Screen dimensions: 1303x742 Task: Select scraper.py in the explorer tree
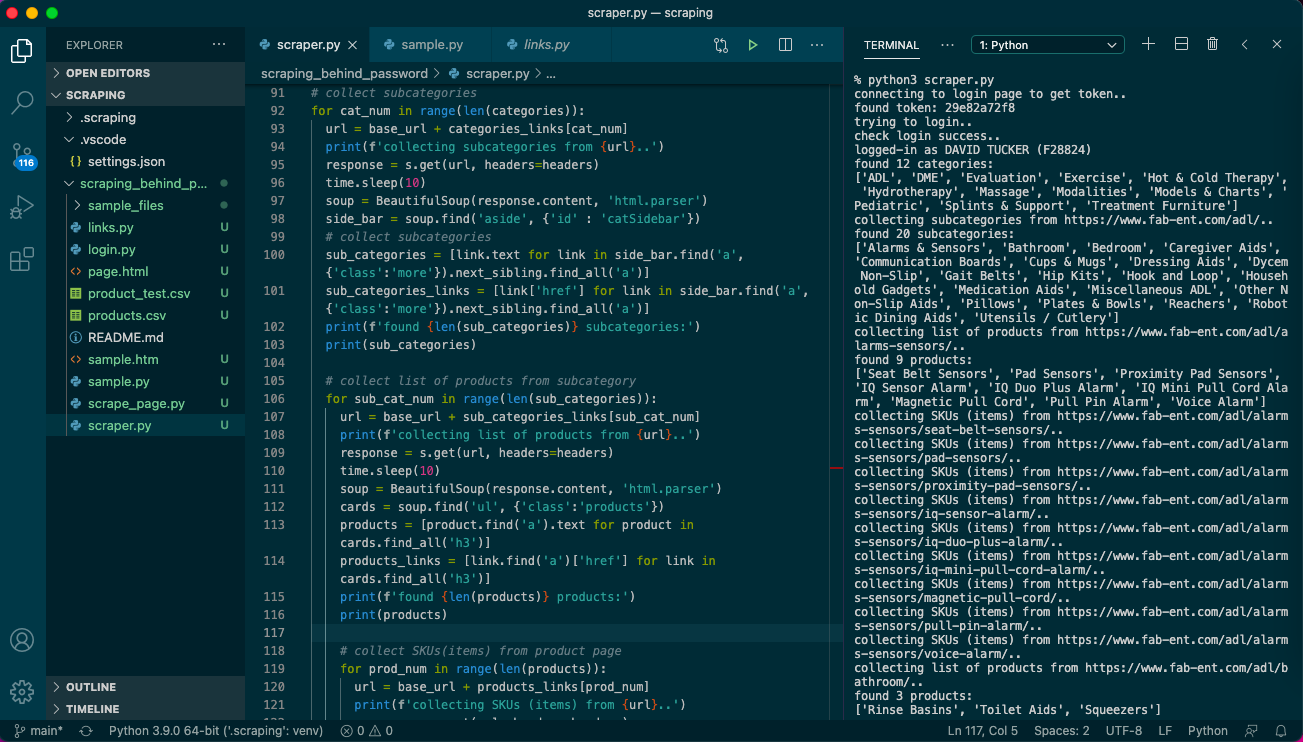pos(145,425)
